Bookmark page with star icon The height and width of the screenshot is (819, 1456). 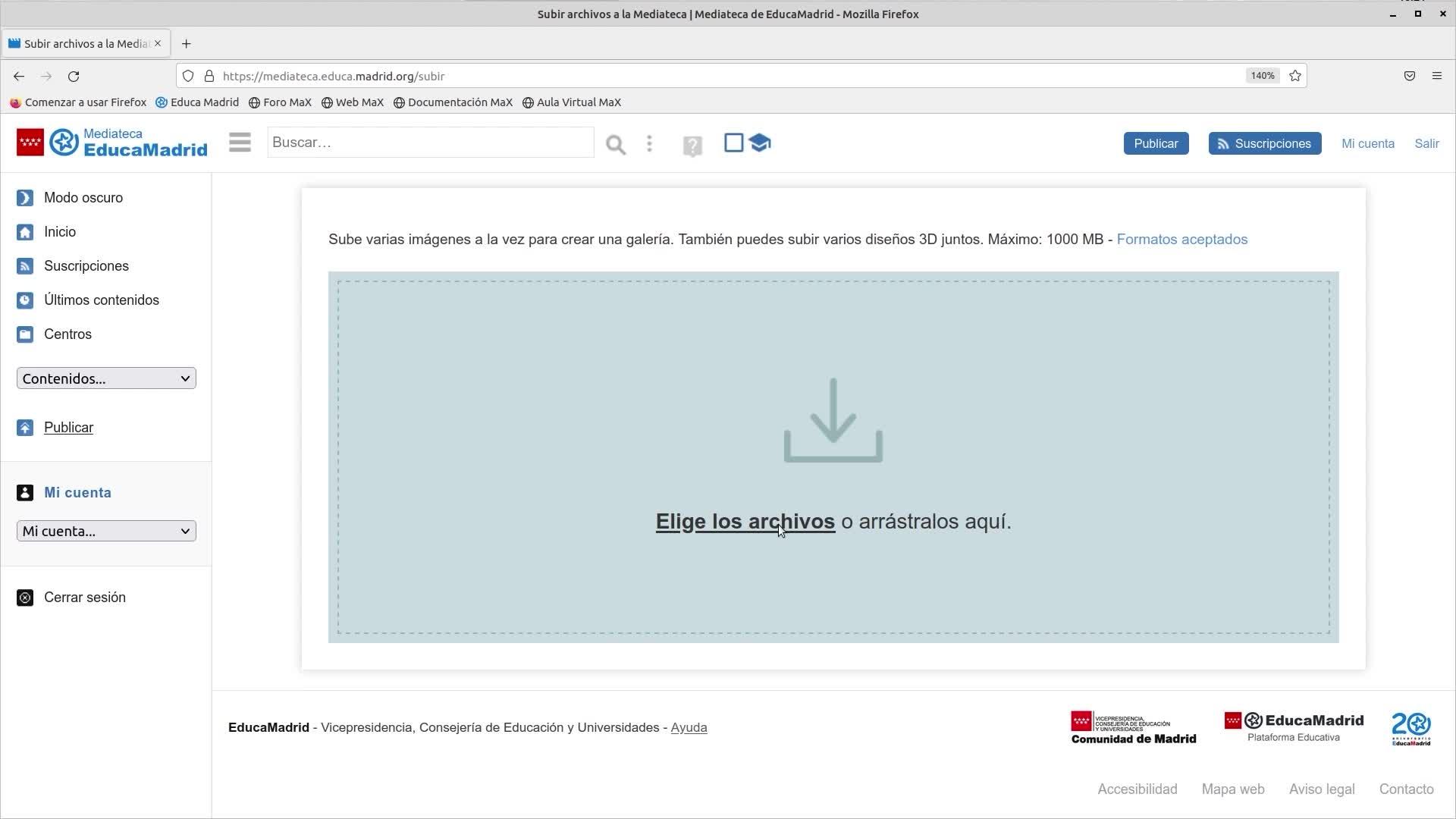(x=1295, y=76)
